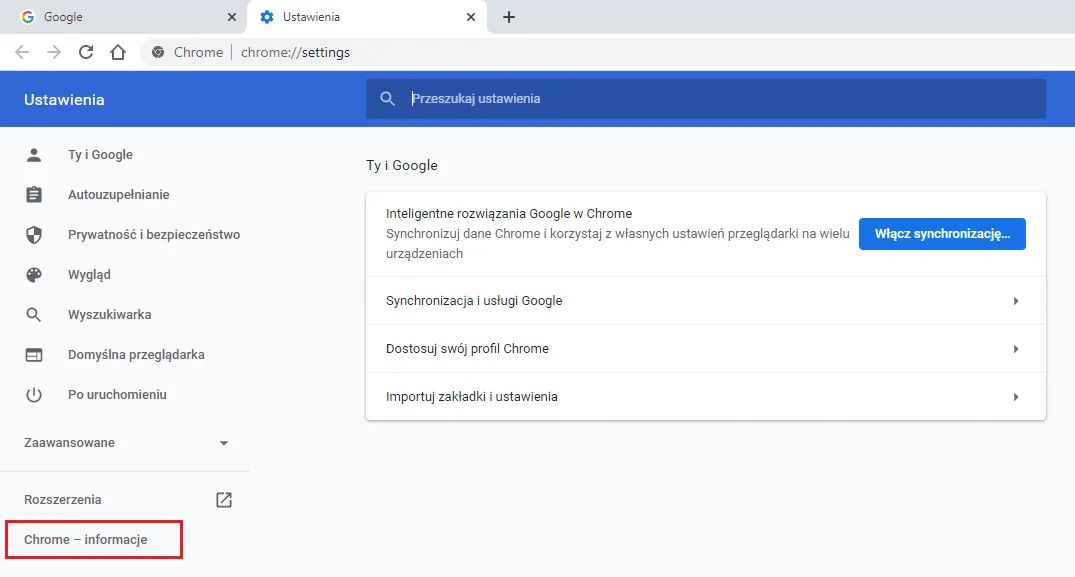Focus the Przeszukaj ustawienia search field

point(705,99)
